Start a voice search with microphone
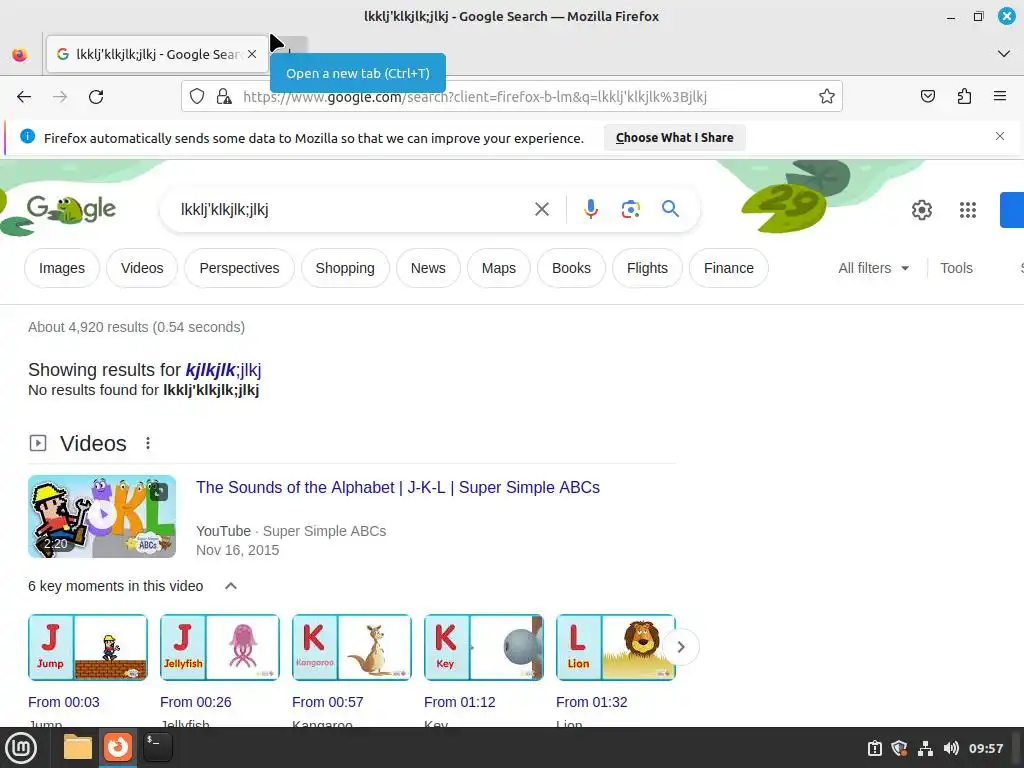 [x=590, y=209]
